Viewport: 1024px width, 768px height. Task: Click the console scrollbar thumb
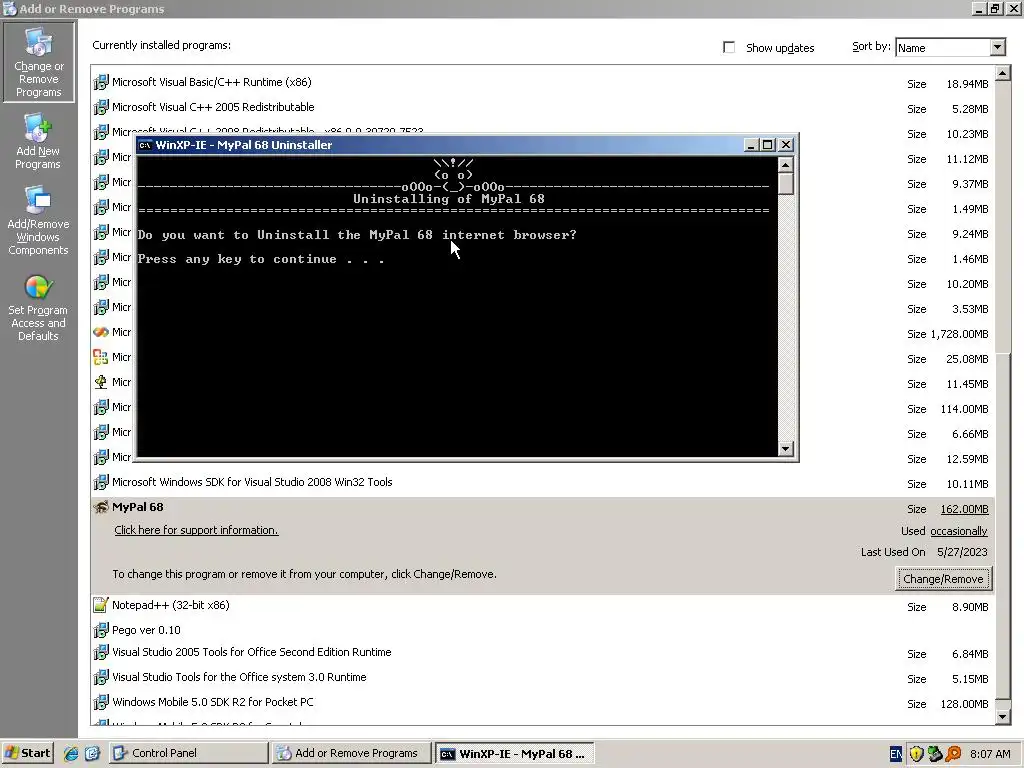coord(786,184)
